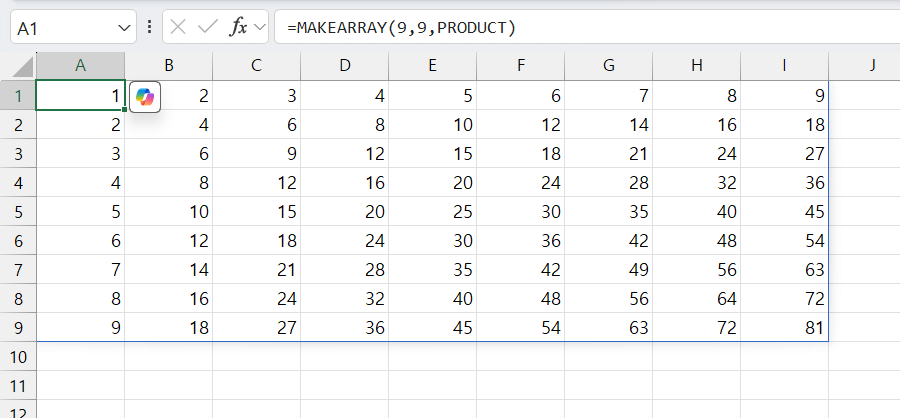Open the Name Box dropdown arrow
The height and width of the screenshot is (418, 900).
[x=123, y=28]
